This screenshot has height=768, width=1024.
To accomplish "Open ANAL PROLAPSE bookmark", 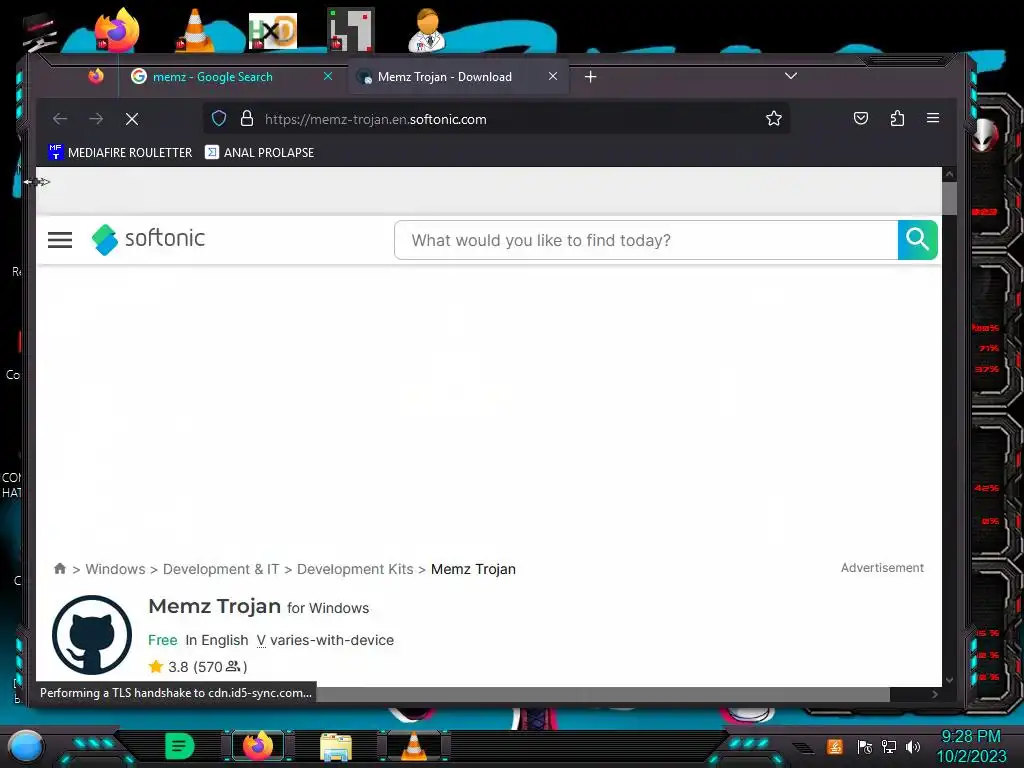I will coord(259,152).
